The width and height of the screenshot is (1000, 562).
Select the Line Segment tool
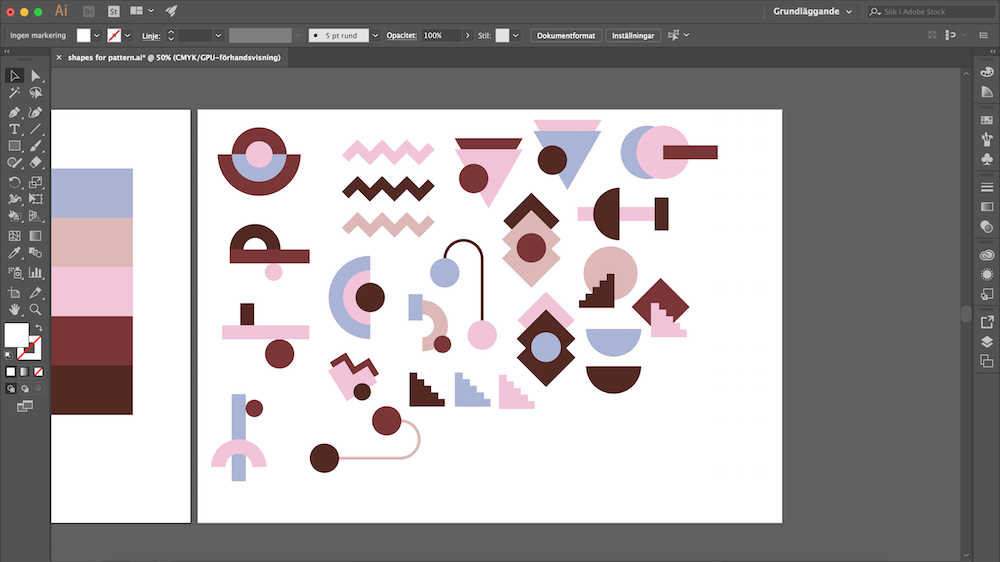(x=36, y=129)
